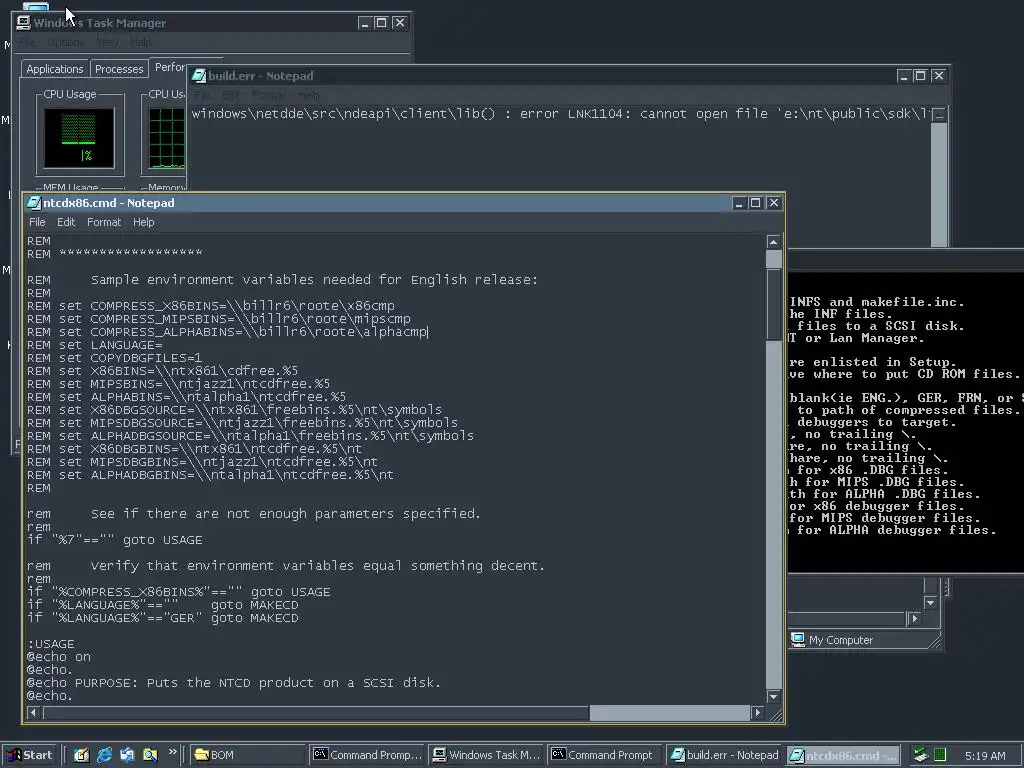Open Format menu in ntcdx86.cmd Notepad
The height and width of the screenshot is (768, 1024).
point(104,222)
